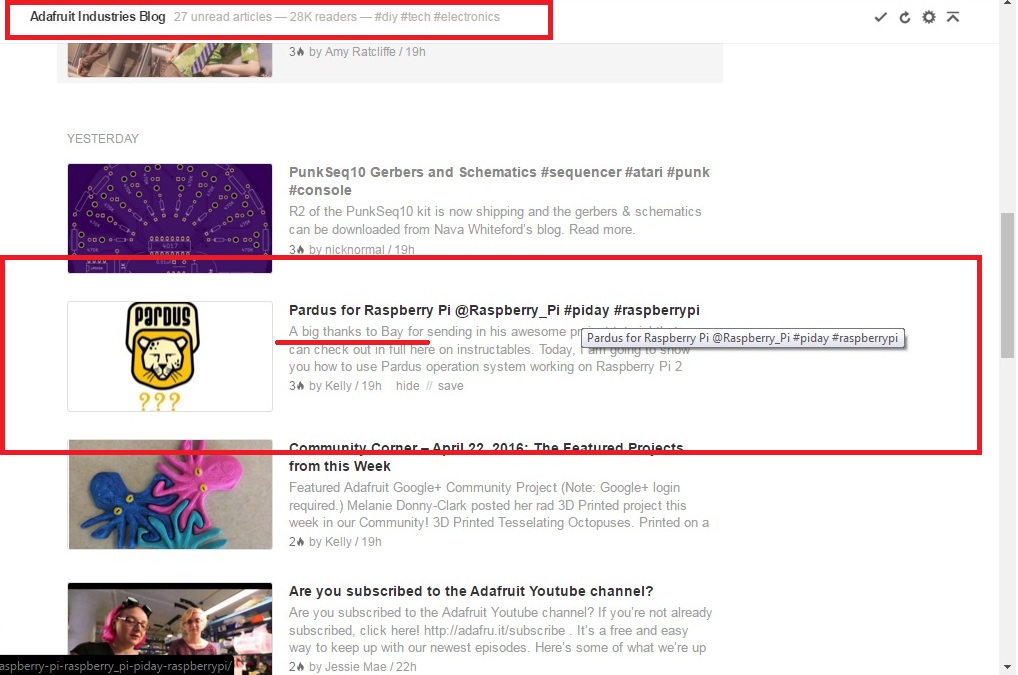This screenshot has height=675, width=1018.
Task: Save the Pardus for Raspberry Pi article
Action: (x=451, y=386)
